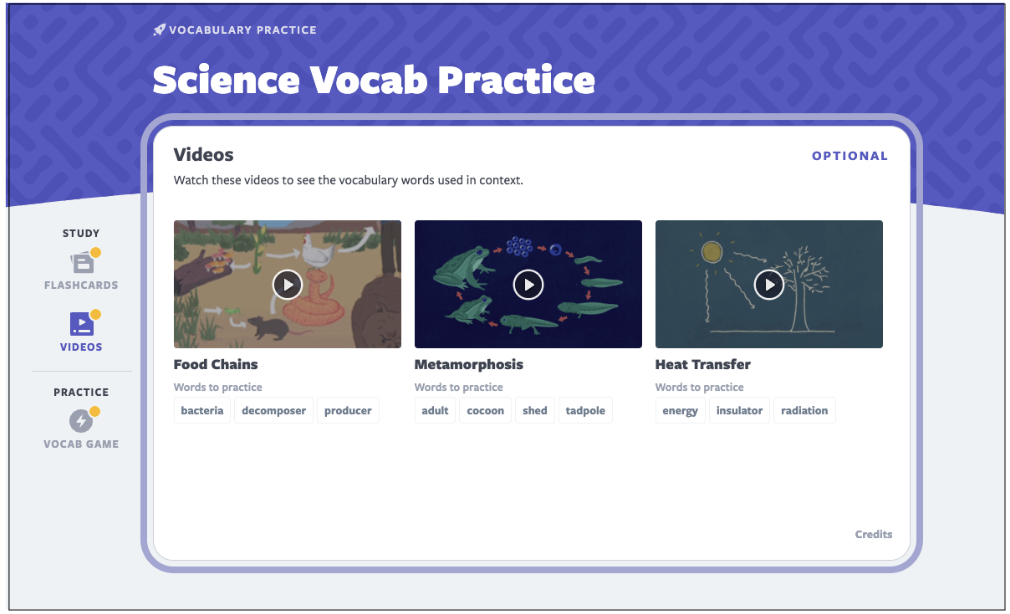Select the Videos sidebar icon
Image resolution: width=1010 pixels, height=614 pixels.
coord(81,324)
